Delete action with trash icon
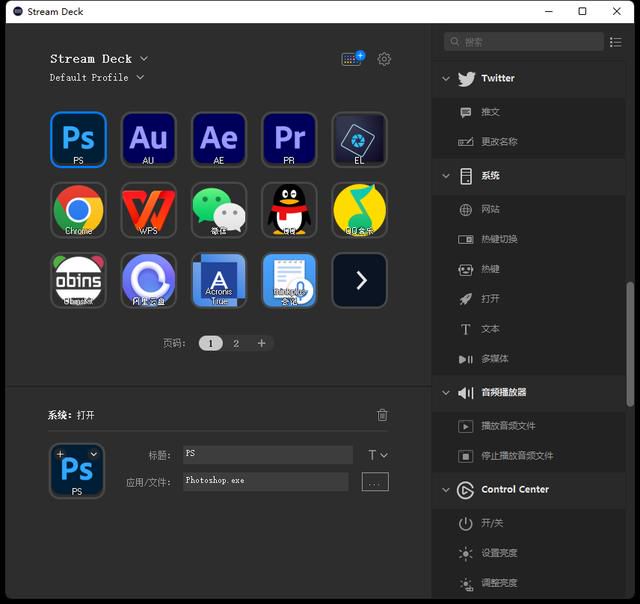The image size is (640, 604). [382, 415]
